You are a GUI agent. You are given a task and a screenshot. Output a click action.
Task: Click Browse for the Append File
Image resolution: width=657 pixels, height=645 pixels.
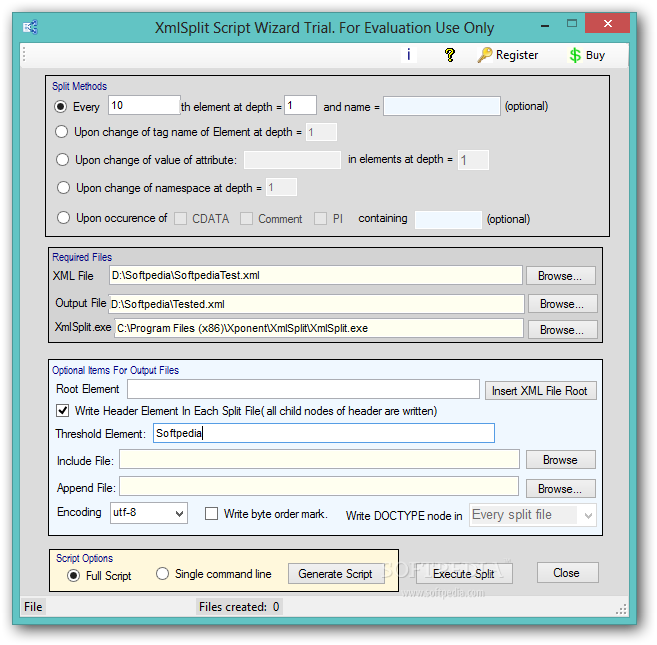coord(561,488)
